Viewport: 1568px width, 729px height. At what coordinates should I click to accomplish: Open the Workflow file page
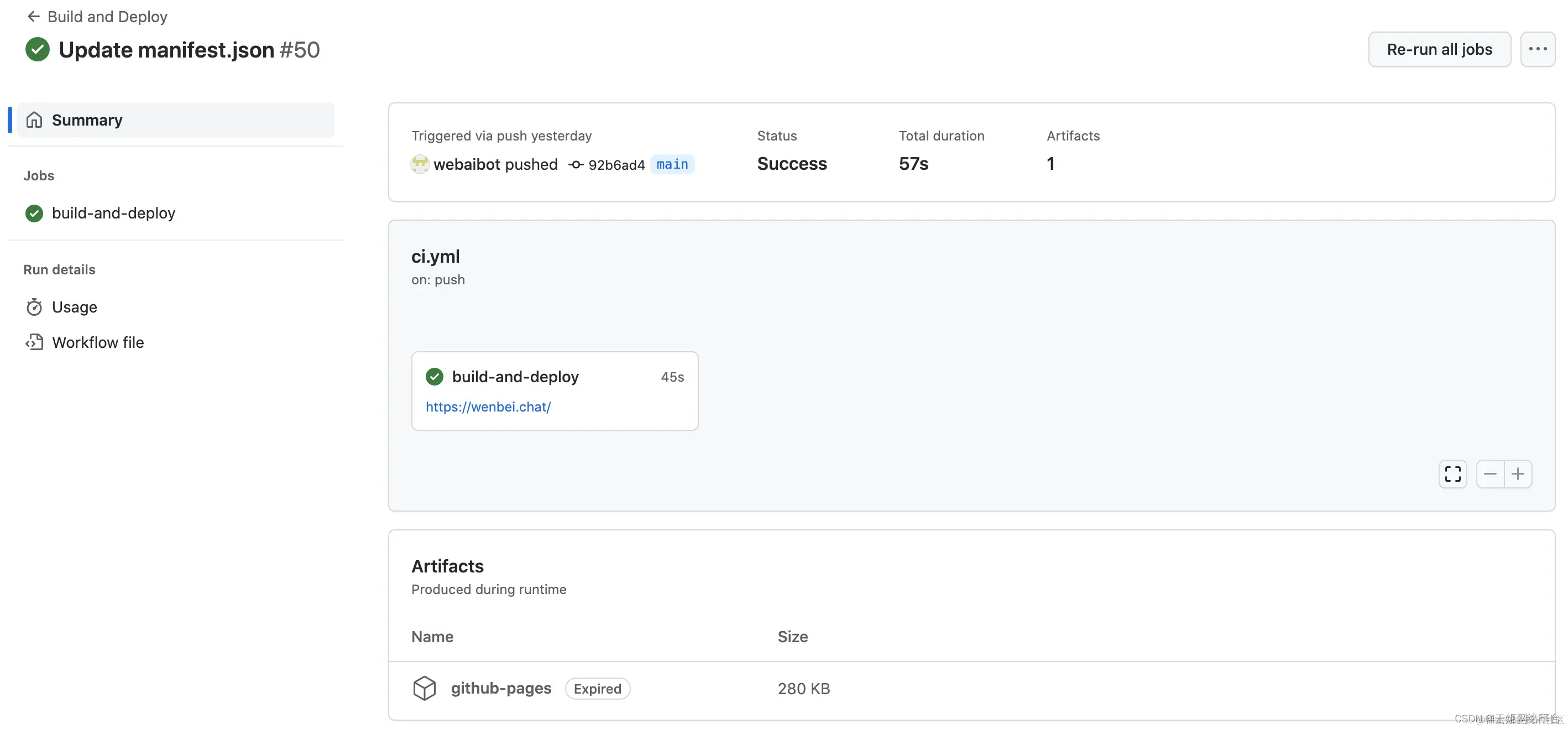[x=98, y=342]
